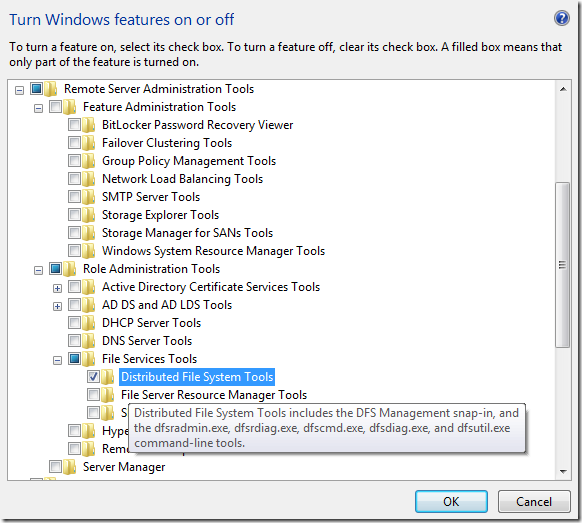Click the folder icon beside File Services Tools

(88, 359)
